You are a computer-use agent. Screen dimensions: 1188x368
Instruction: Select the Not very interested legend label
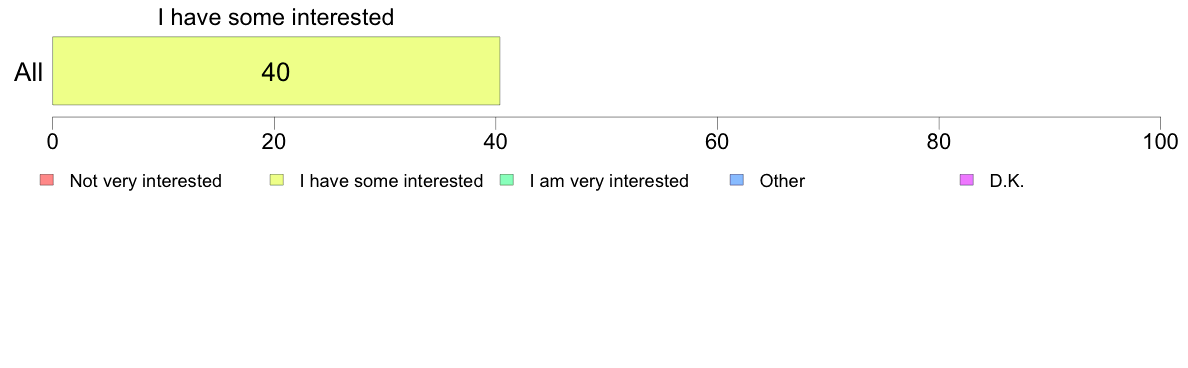[145, 181]
